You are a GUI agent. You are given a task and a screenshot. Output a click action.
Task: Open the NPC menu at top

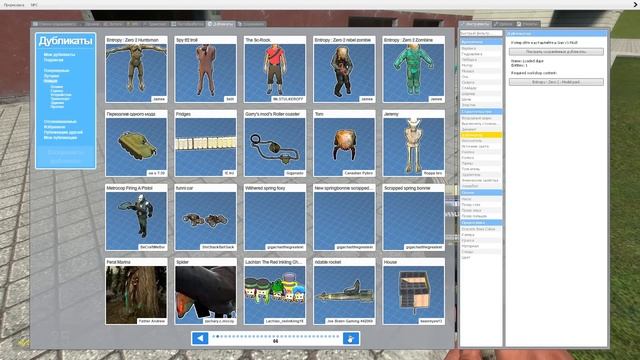click(34, 5)
